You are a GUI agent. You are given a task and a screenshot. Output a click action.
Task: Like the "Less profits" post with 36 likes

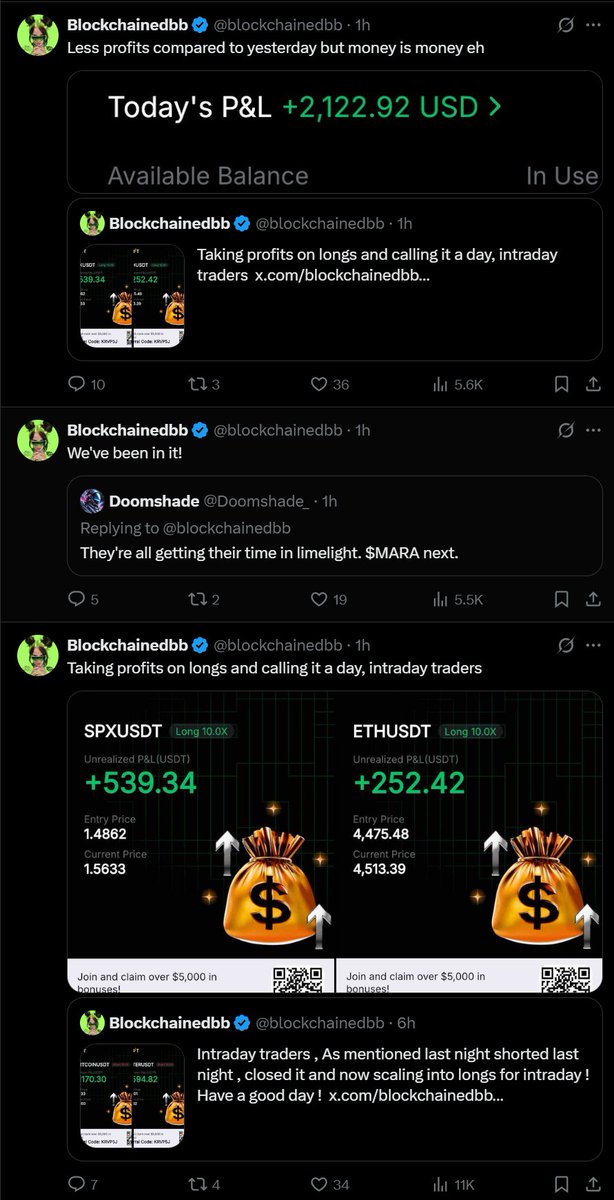pos(320,384)
